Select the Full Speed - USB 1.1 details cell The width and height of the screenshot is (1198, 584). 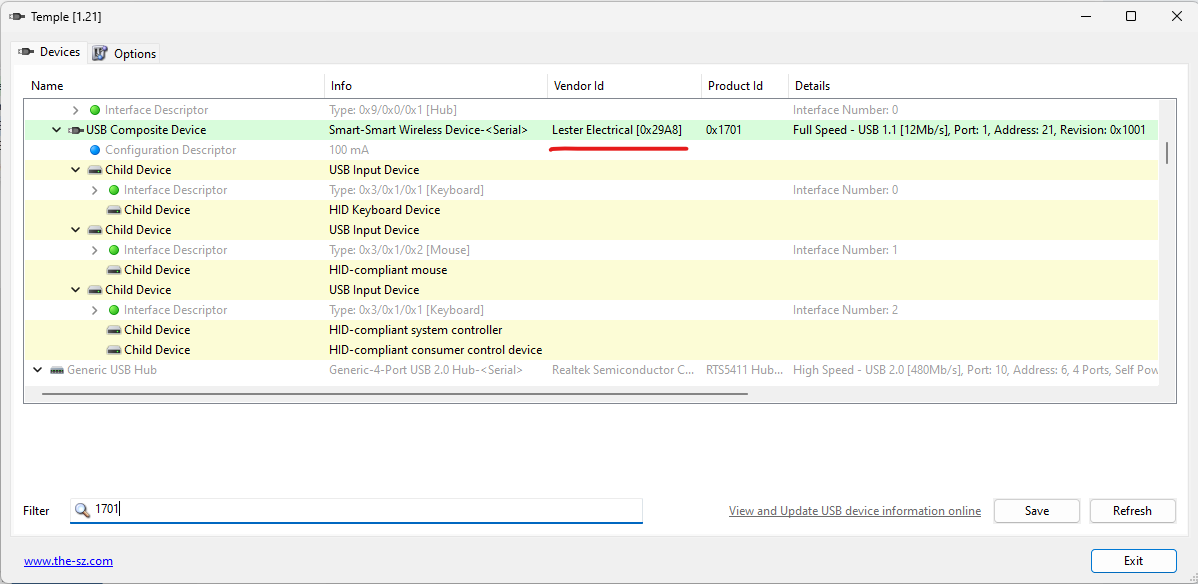coord(969,130)
